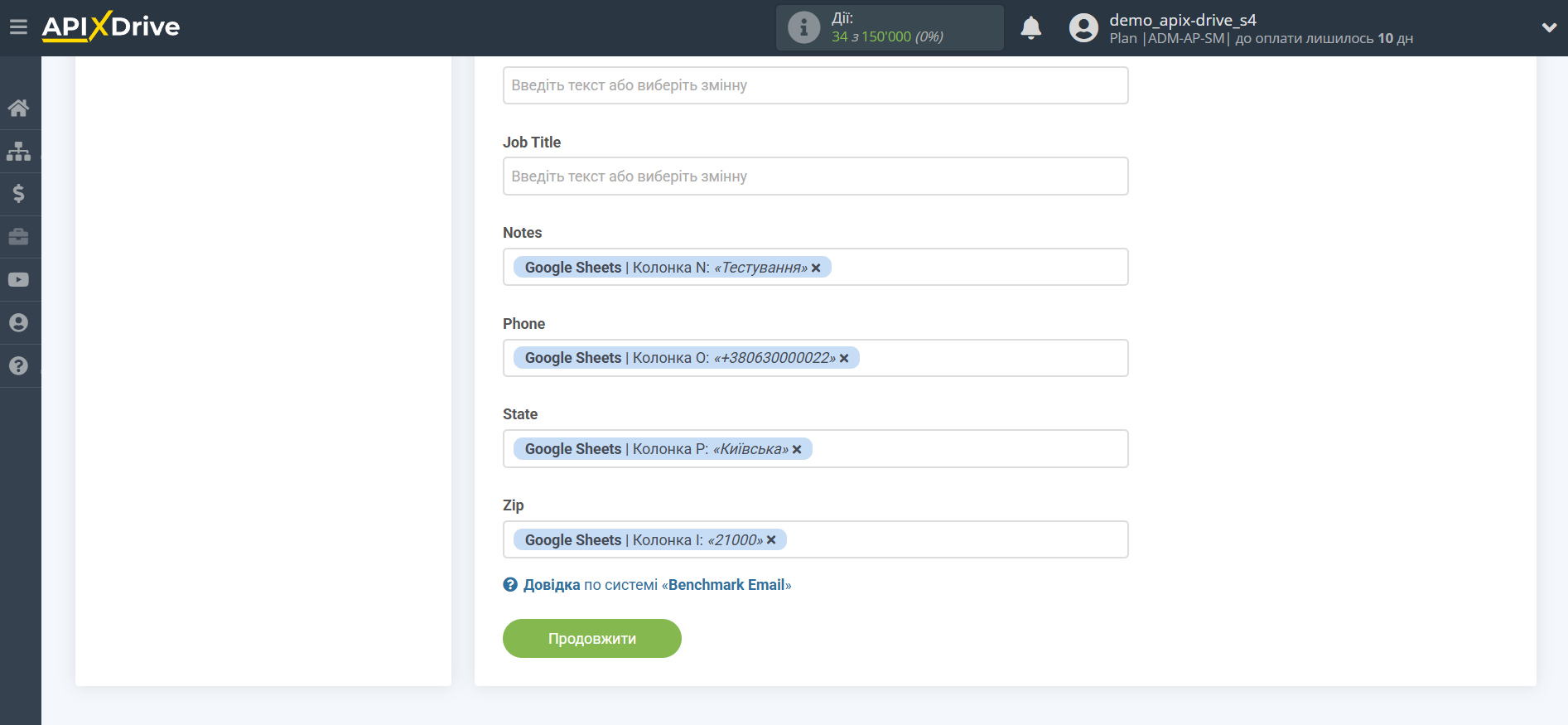Screen dimensions: 1568x725
Task: Click the empty field above Job Title
Action: (x=815, y=85)
